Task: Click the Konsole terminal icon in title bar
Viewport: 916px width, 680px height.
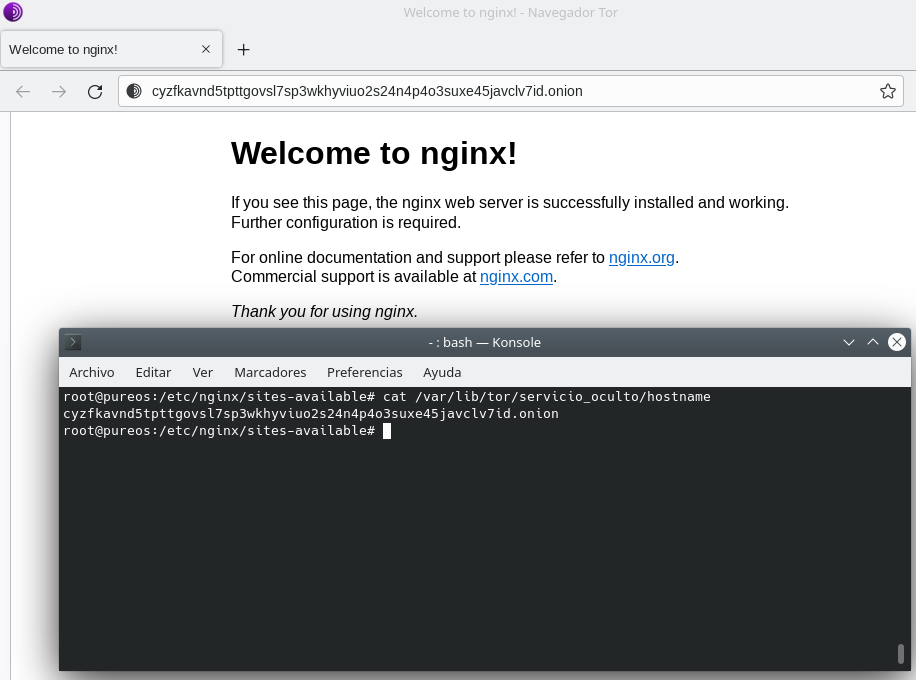Action: pos(73,342)
